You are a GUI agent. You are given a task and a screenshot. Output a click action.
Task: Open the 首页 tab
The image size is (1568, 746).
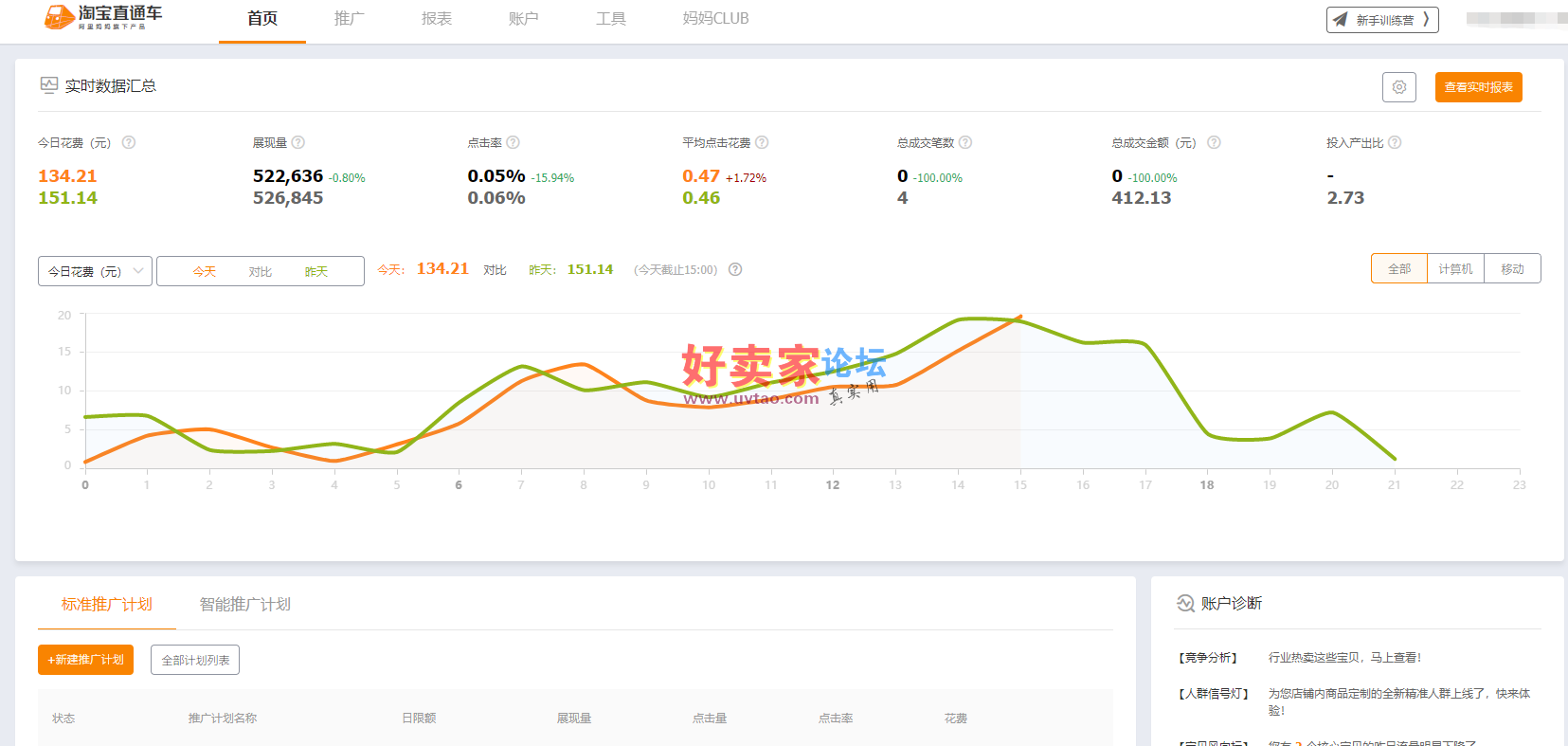tap(262, 19)
